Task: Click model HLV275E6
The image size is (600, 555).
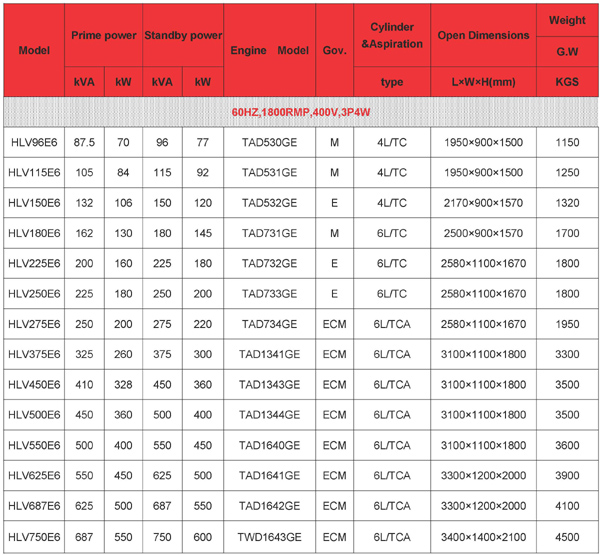Action: point(34,324)
